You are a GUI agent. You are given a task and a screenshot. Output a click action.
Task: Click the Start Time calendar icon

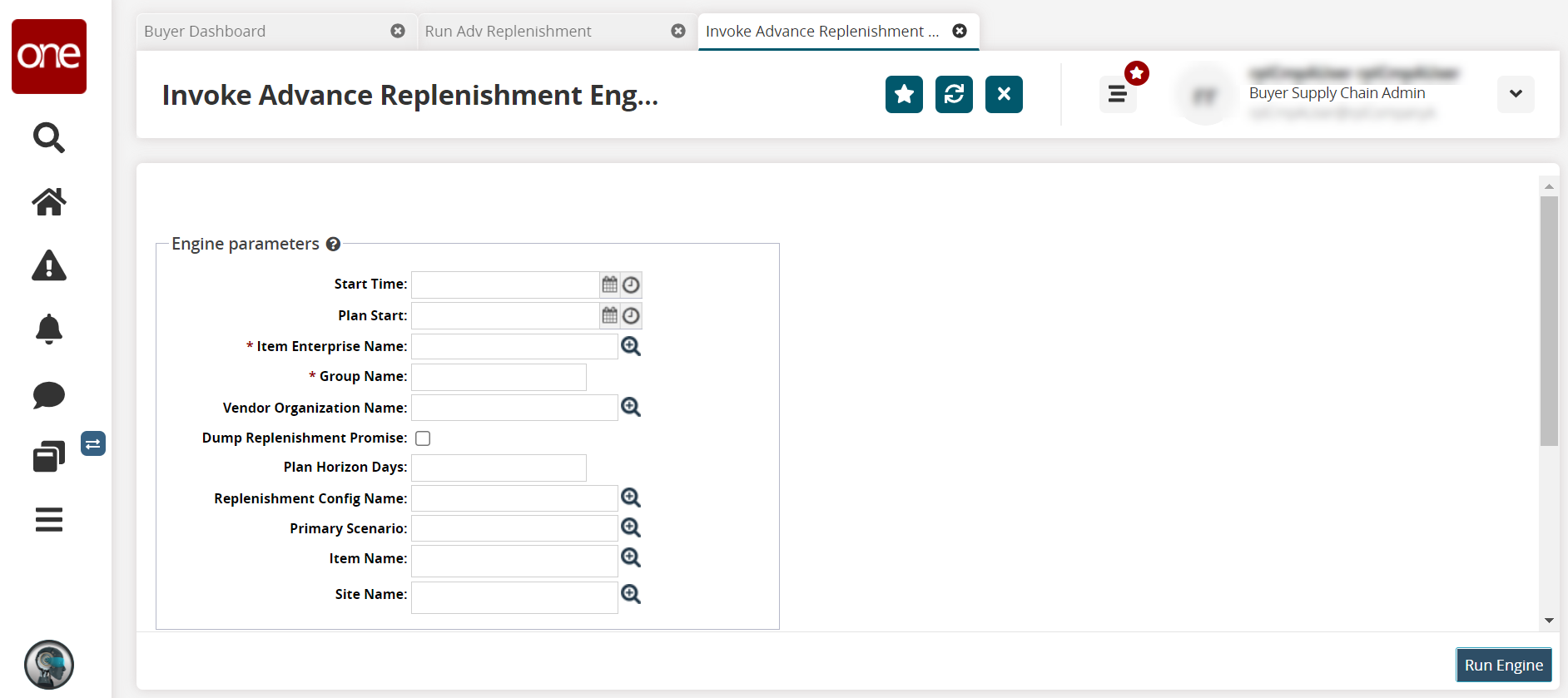[x=610, y=285]
